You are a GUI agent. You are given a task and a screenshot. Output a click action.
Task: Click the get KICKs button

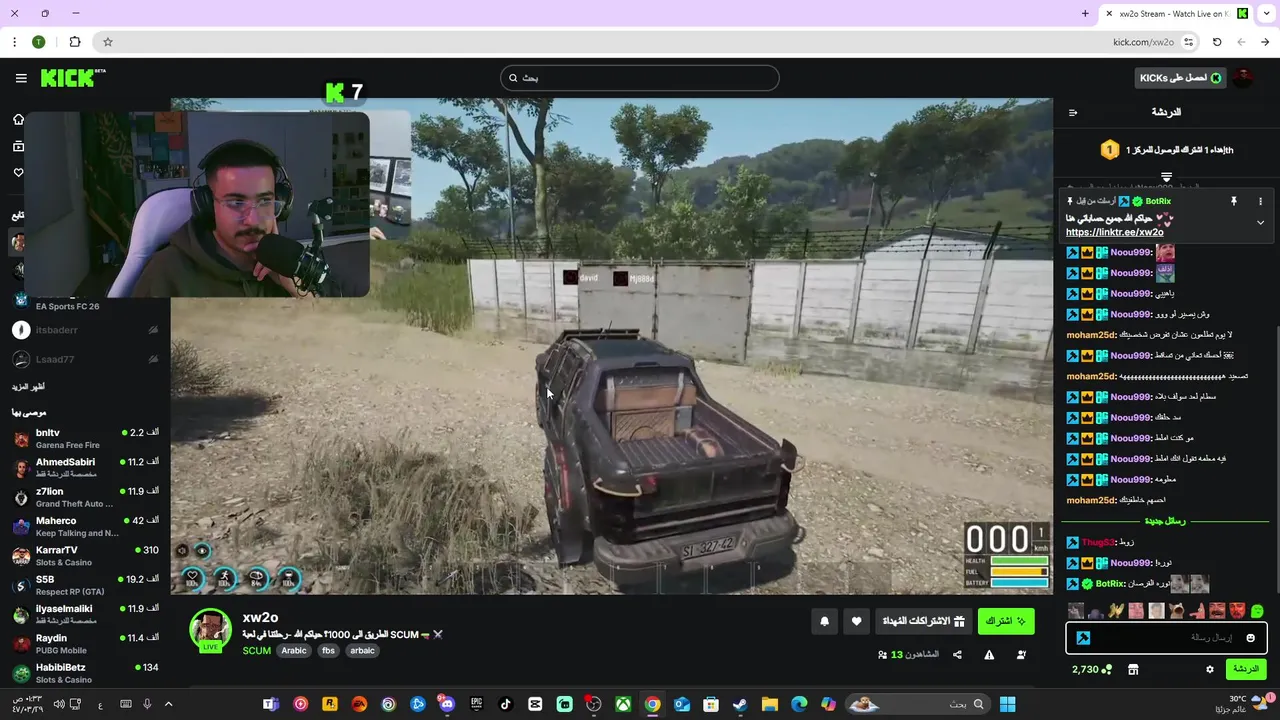pos(1180,78)
